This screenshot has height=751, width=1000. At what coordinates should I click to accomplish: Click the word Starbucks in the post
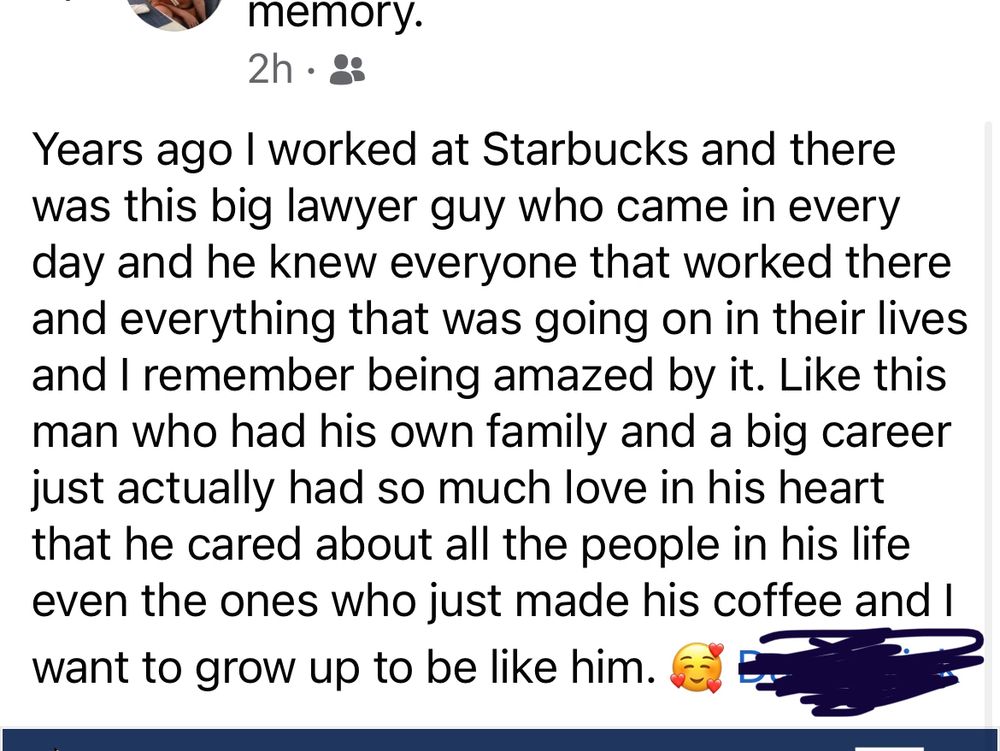pos(585,150)
